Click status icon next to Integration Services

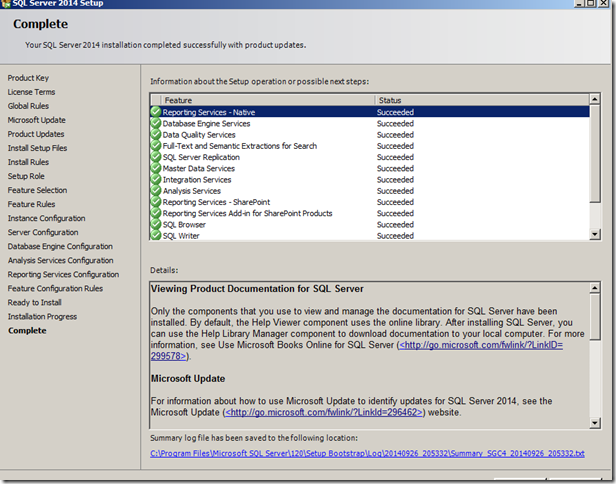(x=156, y=180)
